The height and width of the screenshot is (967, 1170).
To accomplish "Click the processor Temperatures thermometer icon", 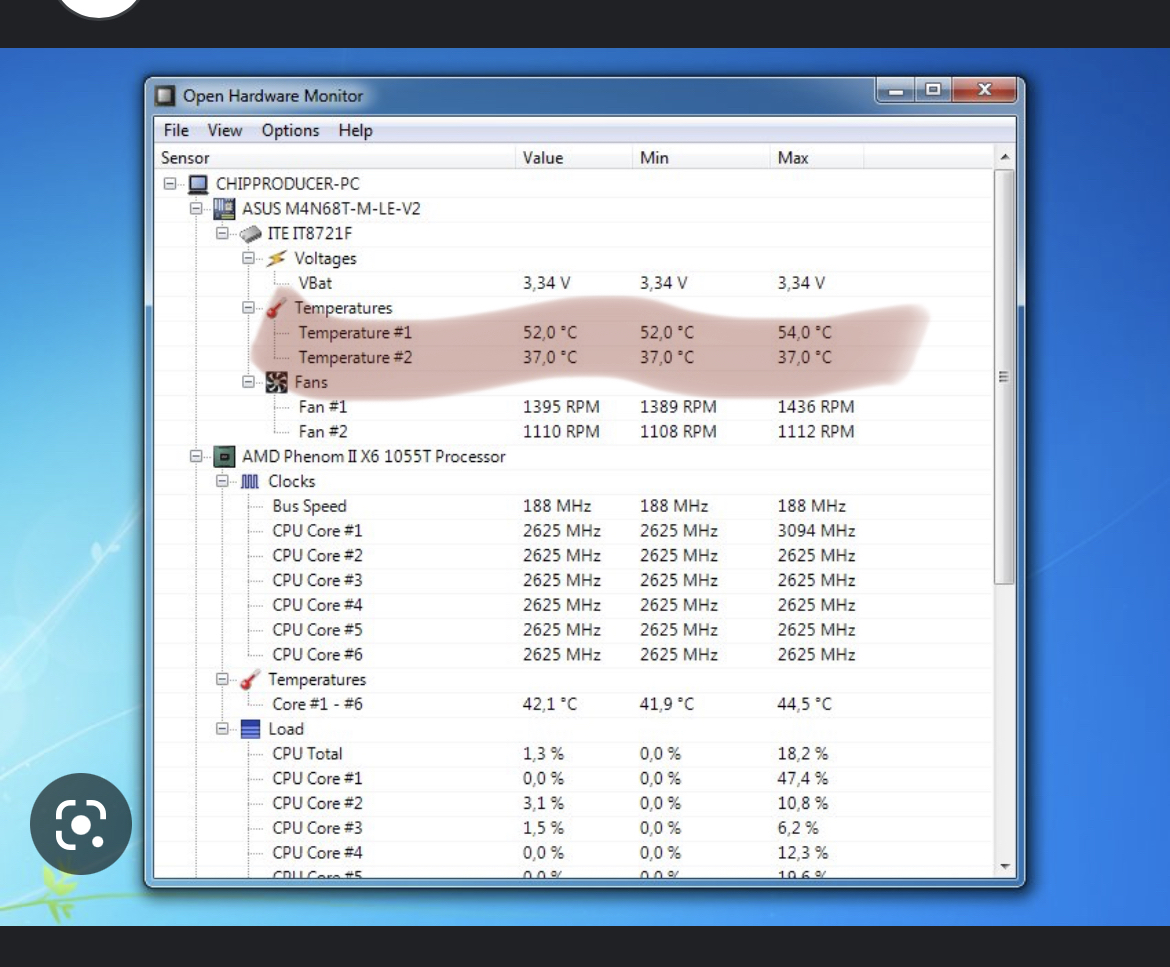I will tap(250, 679).
